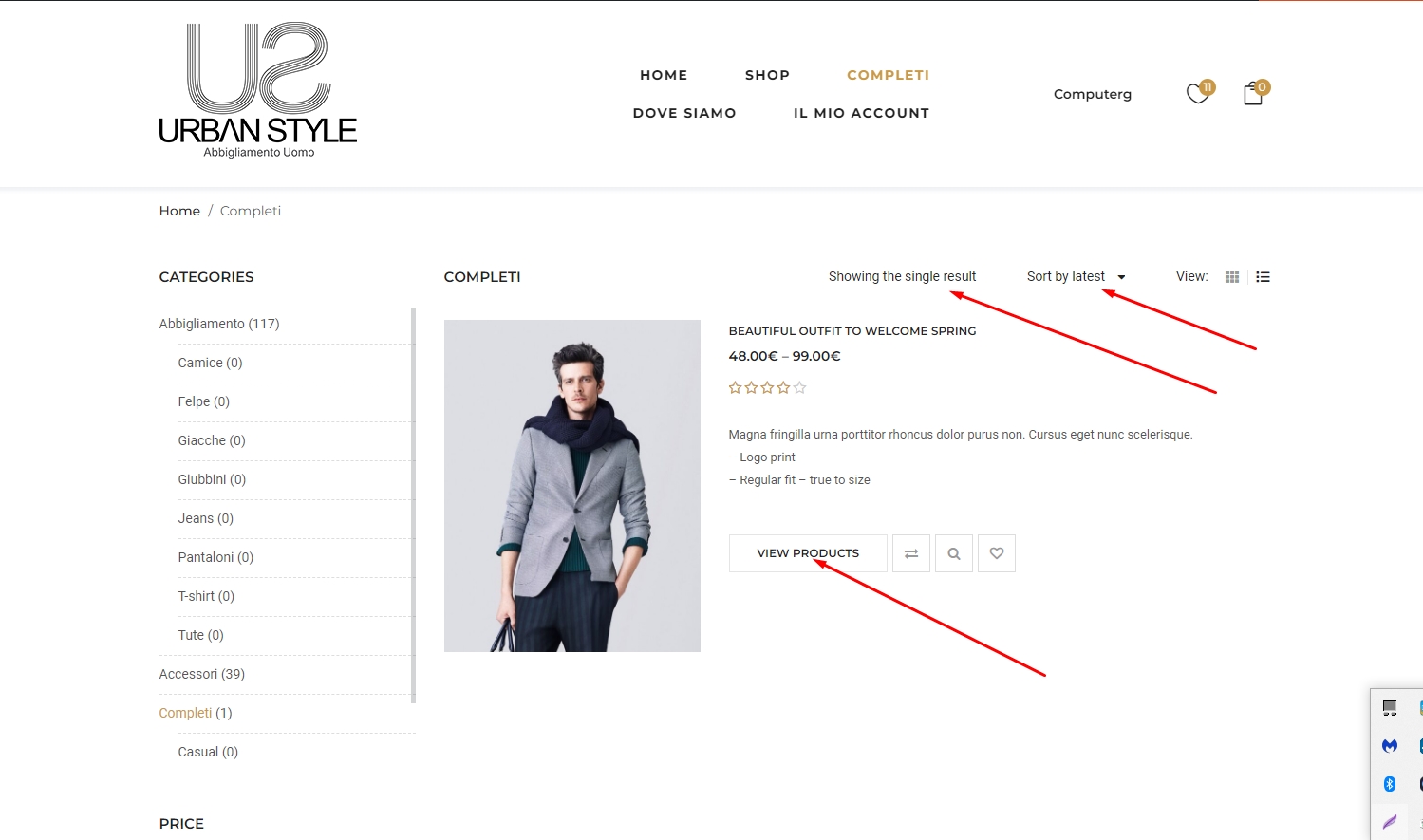Open the wishlist heart icon in header

[1198, 94]
